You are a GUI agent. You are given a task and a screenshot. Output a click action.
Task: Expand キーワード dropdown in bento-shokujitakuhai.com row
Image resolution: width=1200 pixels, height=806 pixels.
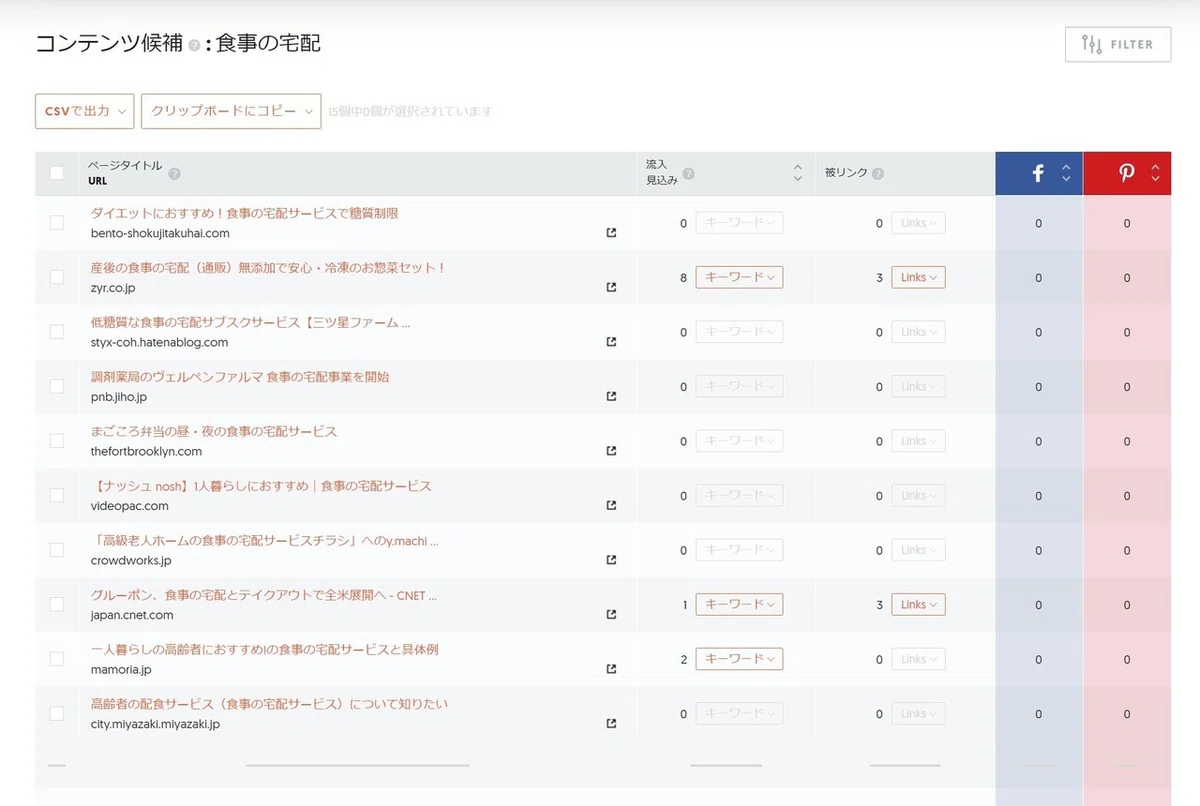coord(739,223)
